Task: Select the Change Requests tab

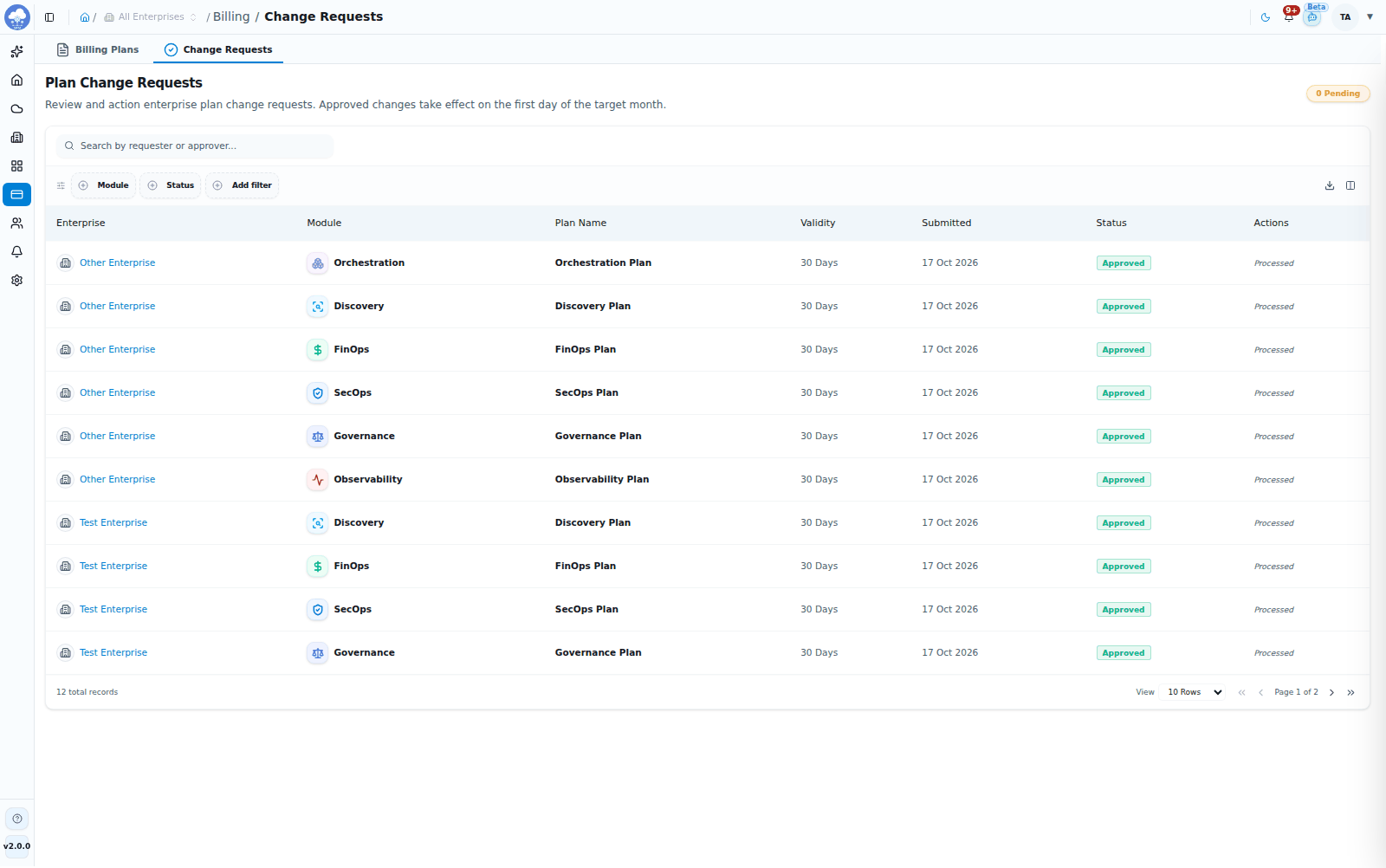Action: pos(218,50)
